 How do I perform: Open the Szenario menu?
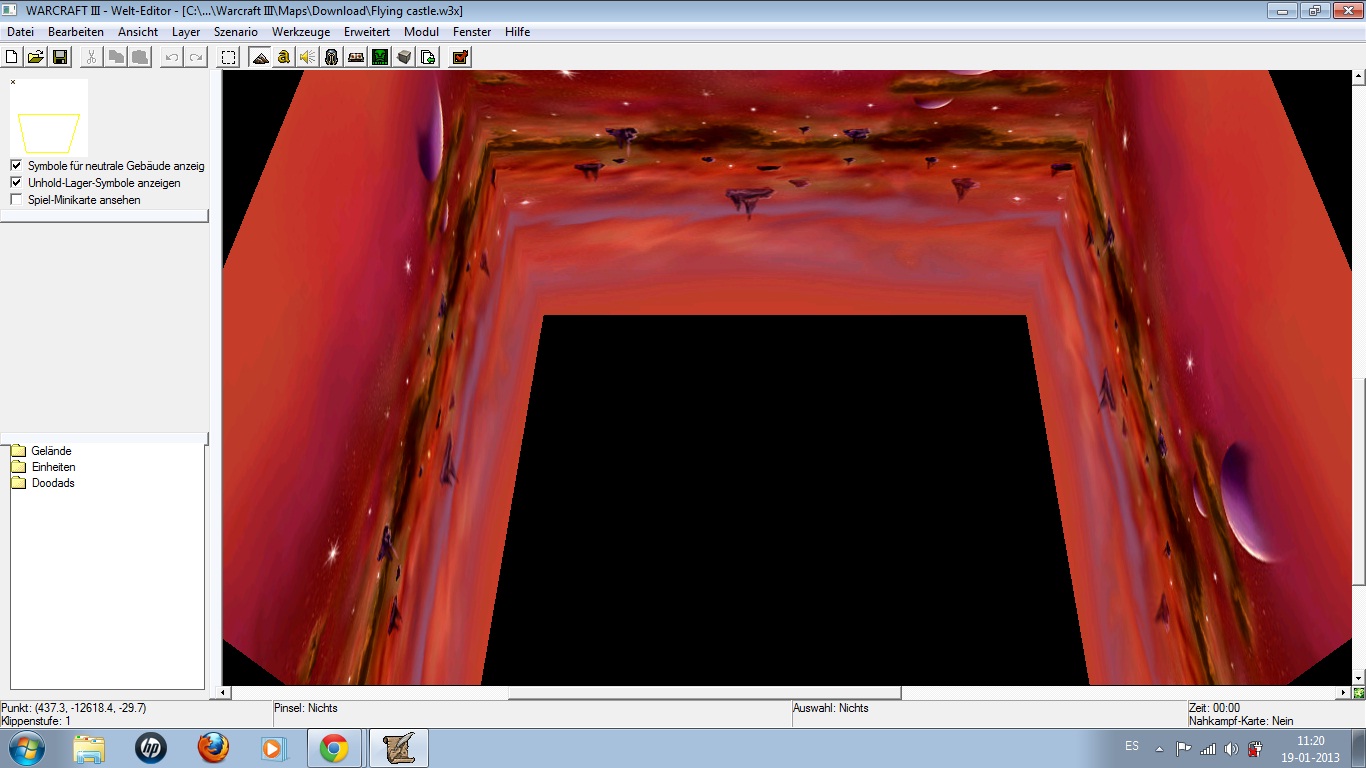point(236,32)
